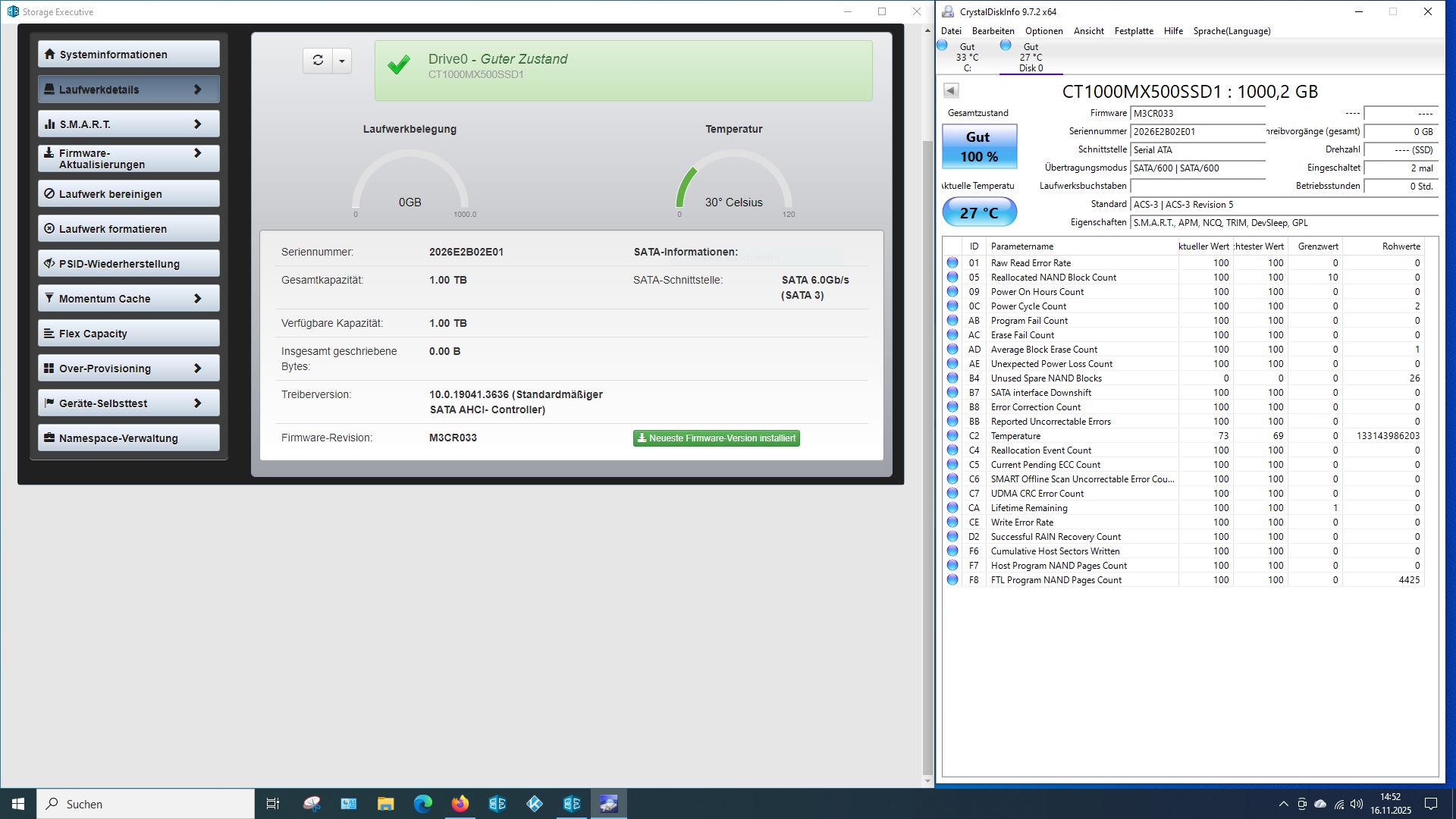The width and height of the screenshot is (1456, 819).
Task: Open Laufwerk bereinigen option
Action: point(128,194)
